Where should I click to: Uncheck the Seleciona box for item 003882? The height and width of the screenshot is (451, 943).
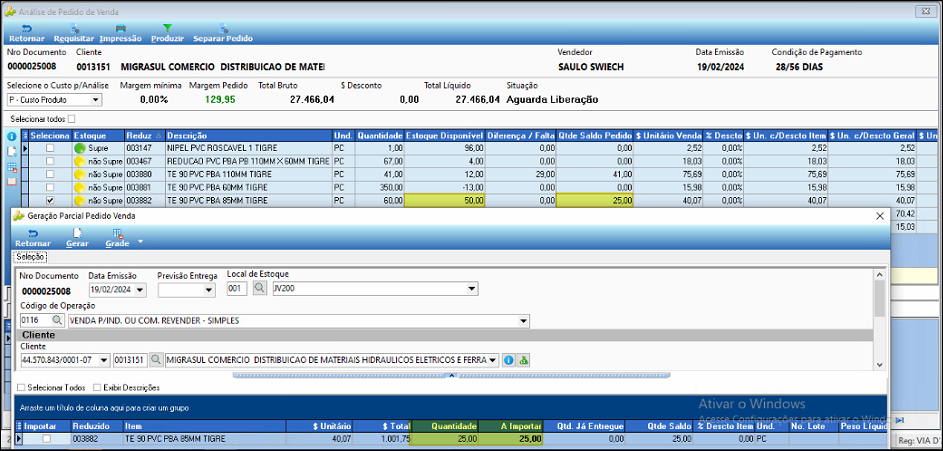[x=50, y=201]
